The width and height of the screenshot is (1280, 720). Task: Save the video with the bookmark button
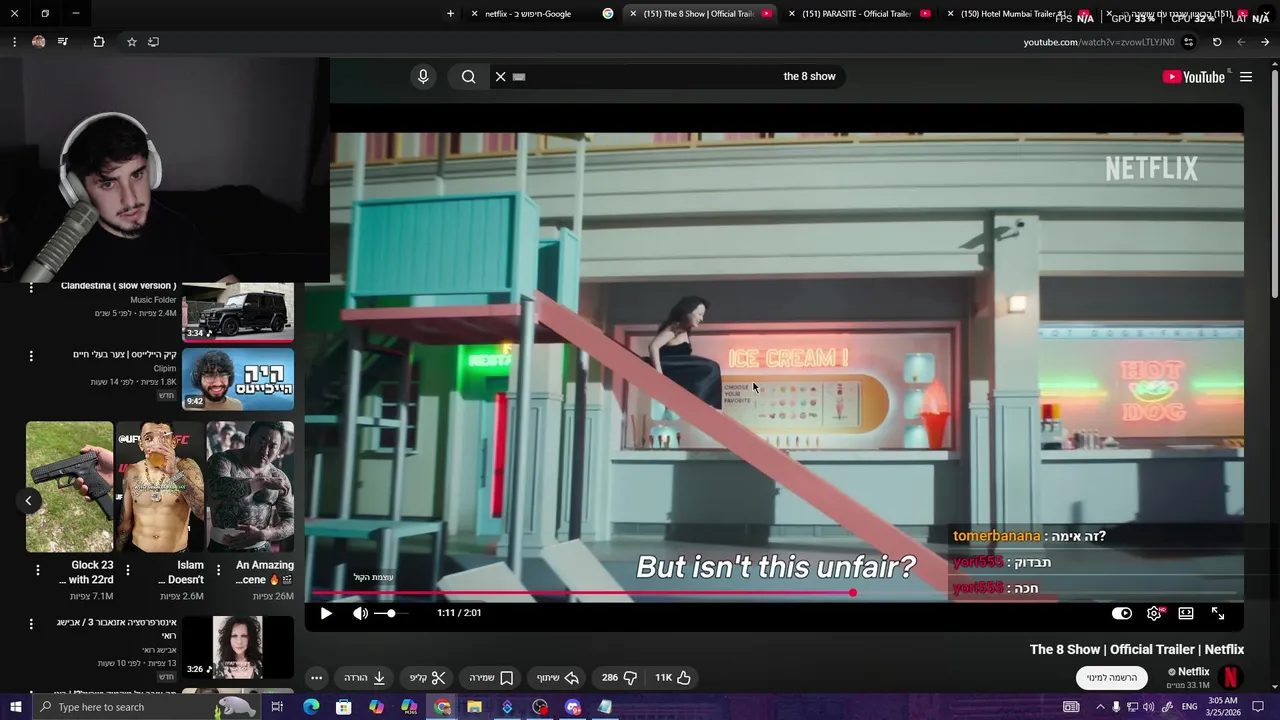click(491, 677)
